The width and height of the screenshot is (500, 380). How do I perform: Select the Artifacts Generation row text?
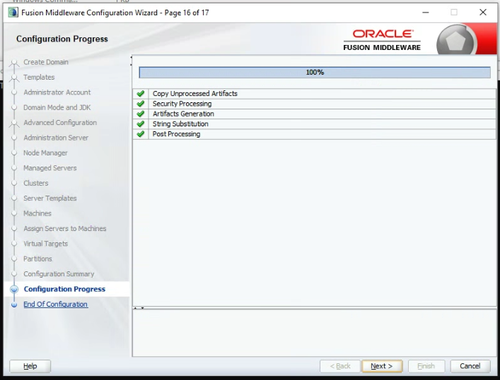[x=183, y=114]
